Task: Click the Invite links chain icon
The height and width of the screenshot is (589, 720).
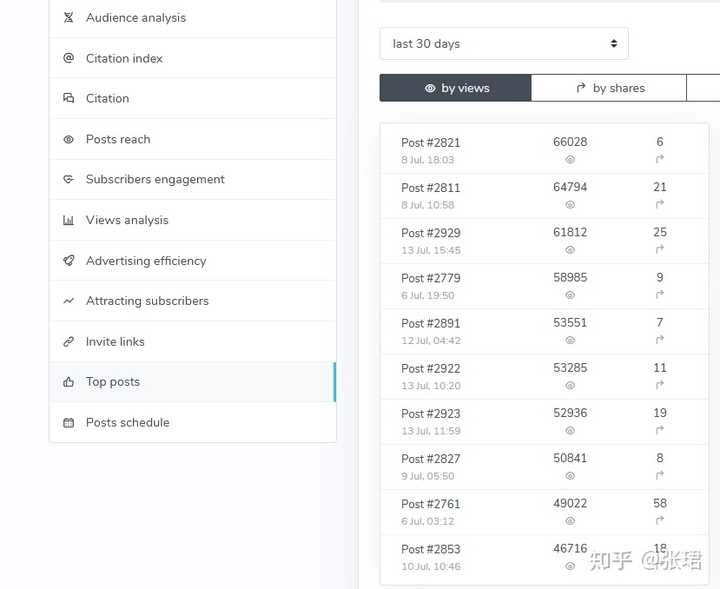Action: pyautogui.click(x=68, y=342)
